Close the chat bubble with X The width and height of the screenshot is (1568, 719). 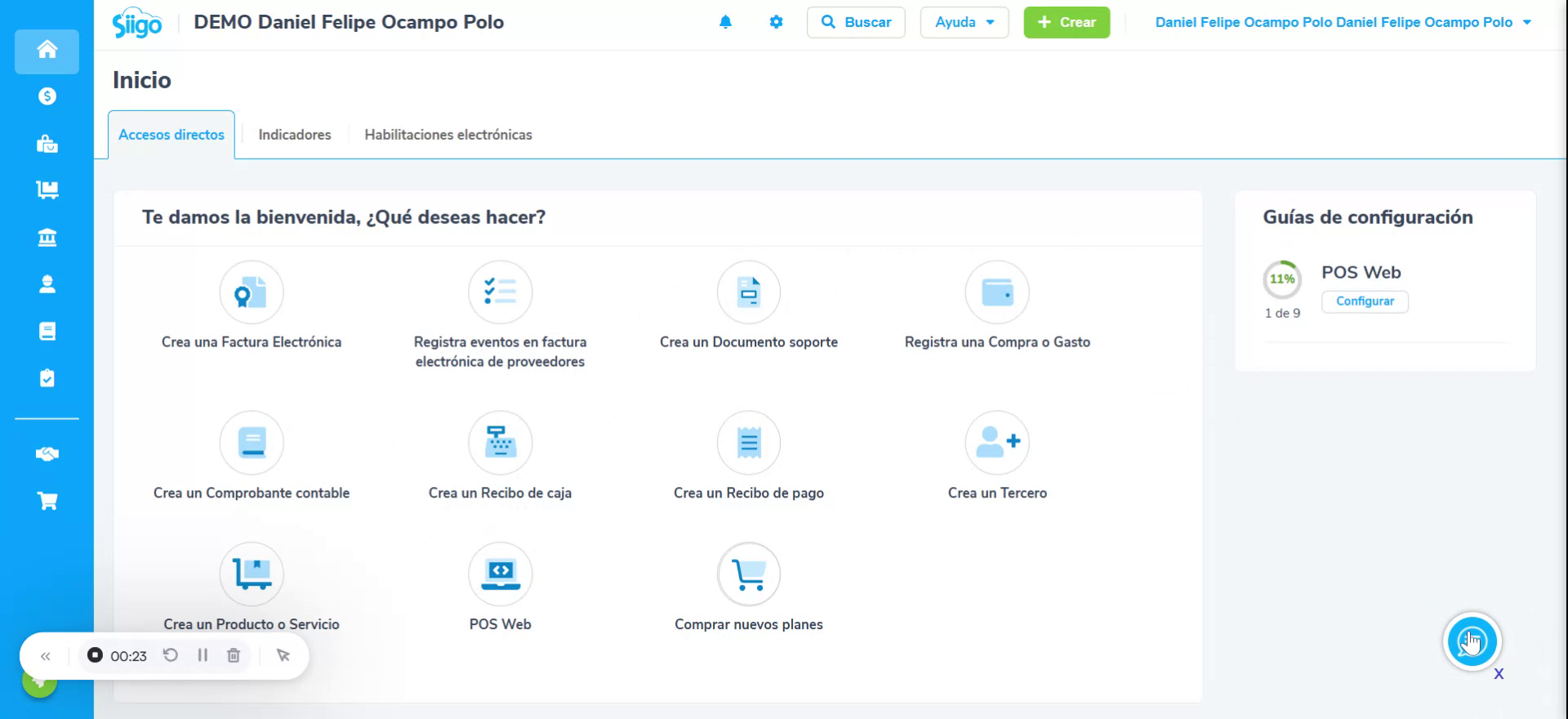[x=1499, y=674]
